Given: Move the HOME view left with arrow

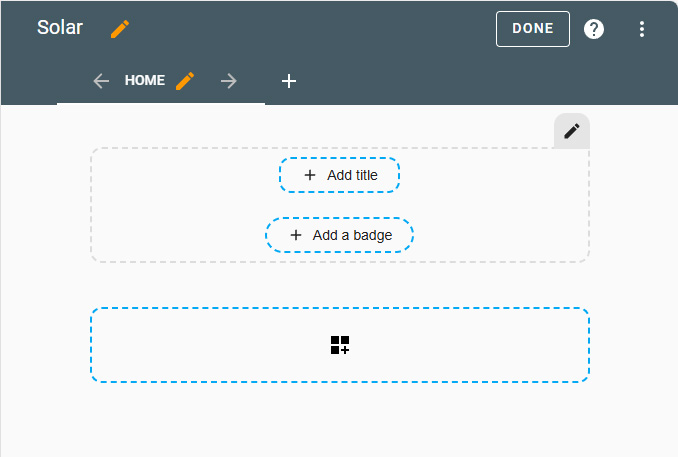Looking at the screenshot, I should point(101,81).
